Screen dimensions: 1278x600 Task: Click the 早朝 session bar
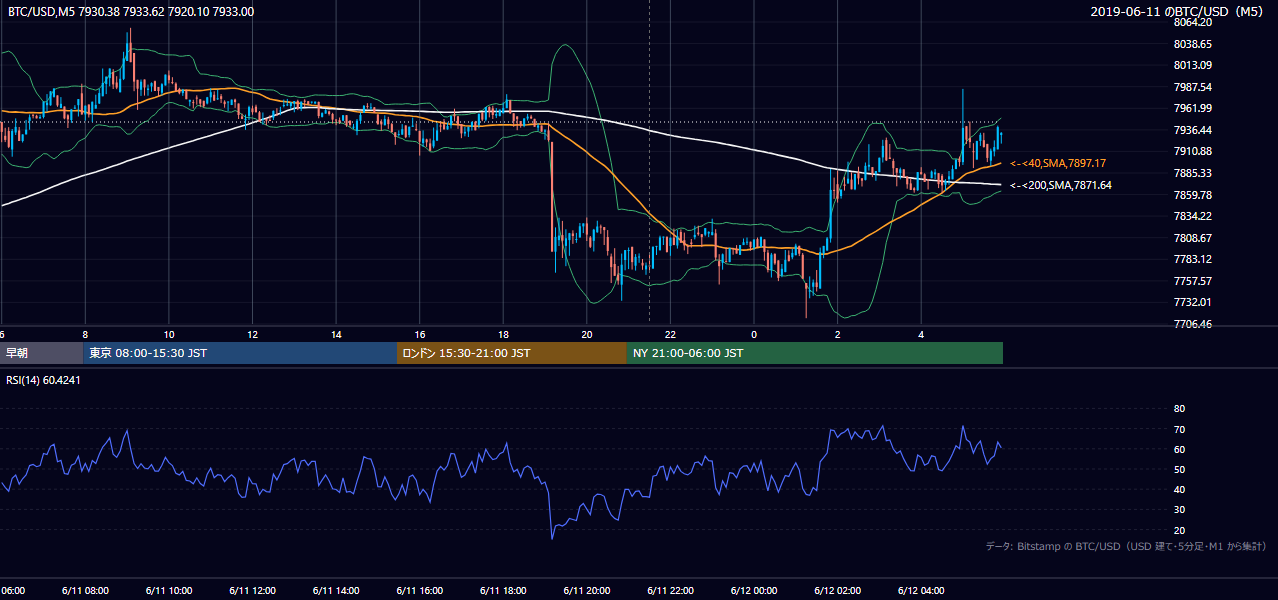pos(41,353)
